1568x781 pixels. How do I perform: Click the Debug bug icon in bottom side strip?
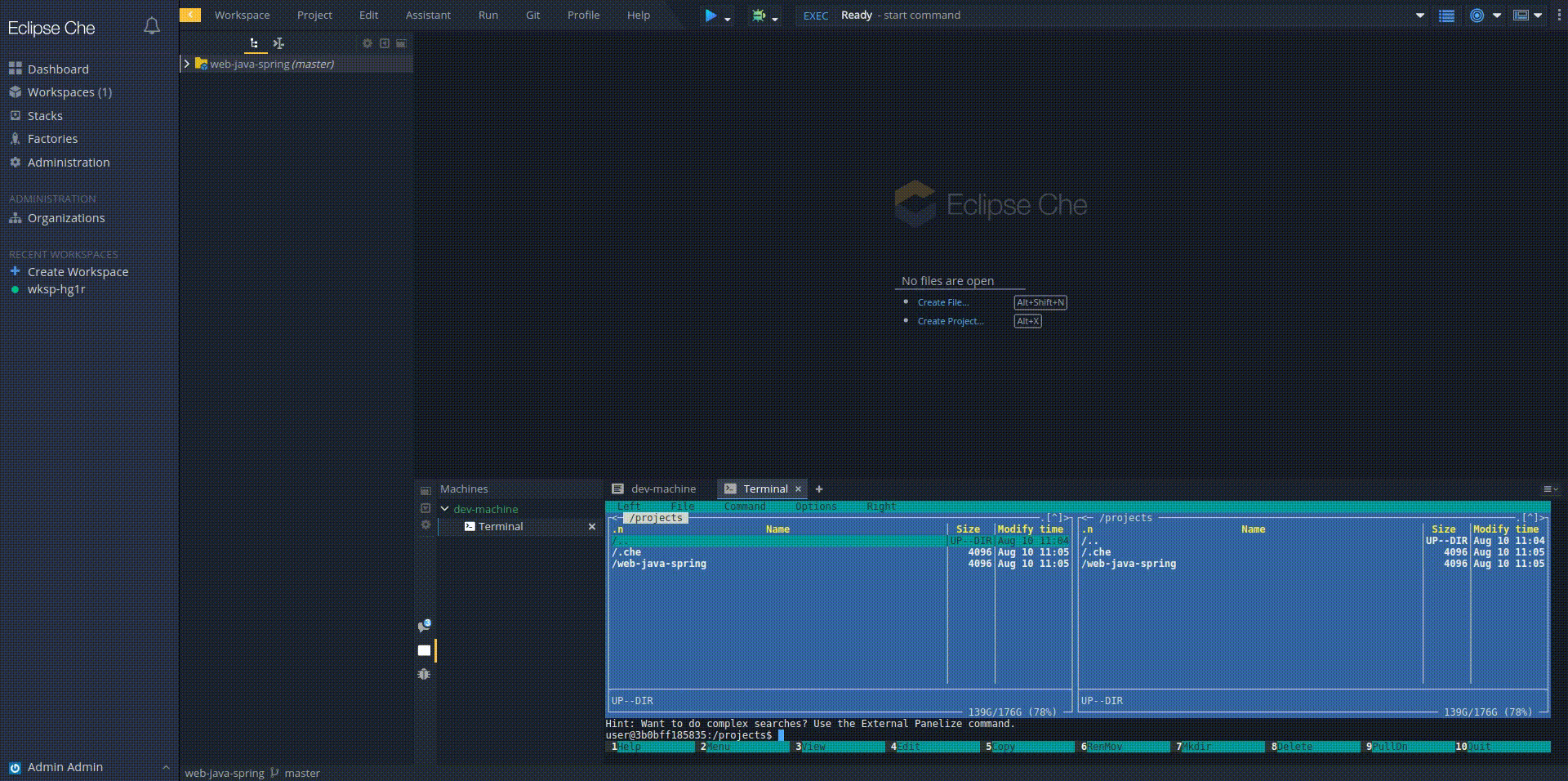tap(424, 674)
